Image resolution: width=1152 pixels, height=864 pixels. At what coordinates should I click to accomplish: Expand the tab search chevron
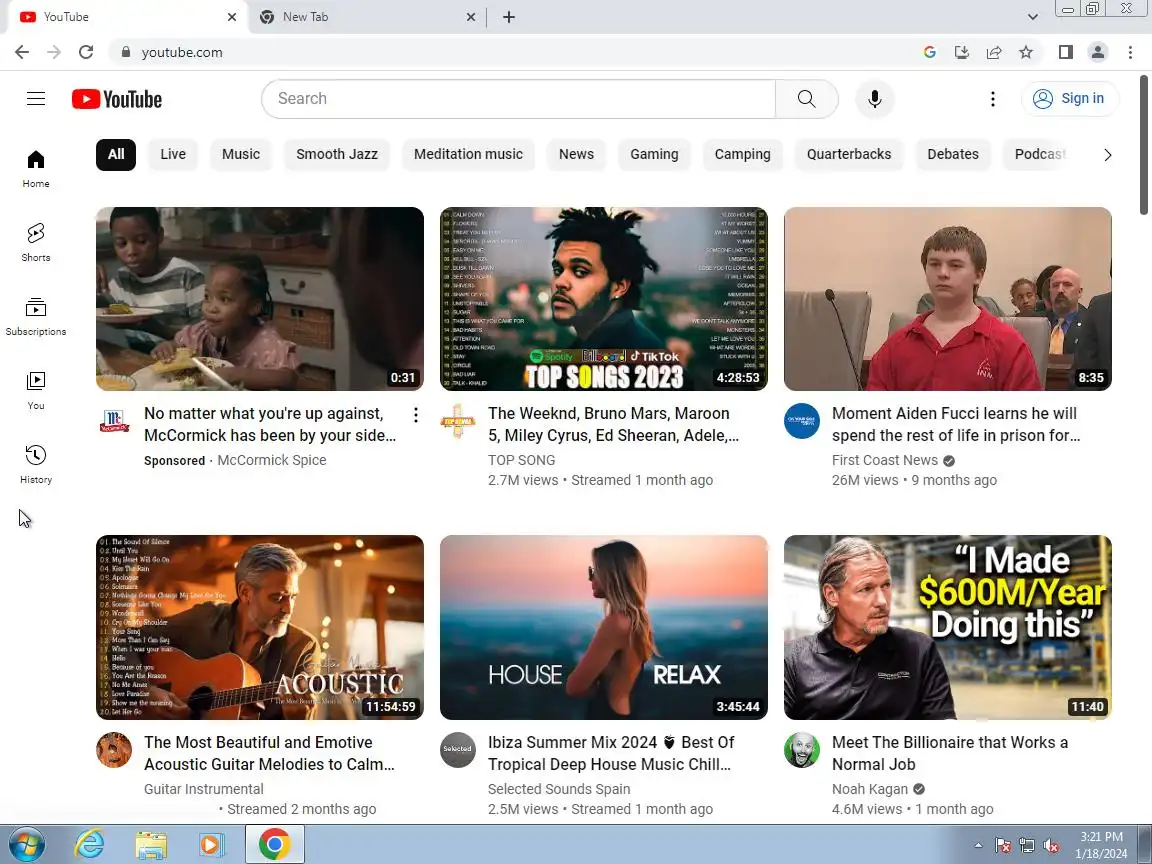click(1032, 17)
